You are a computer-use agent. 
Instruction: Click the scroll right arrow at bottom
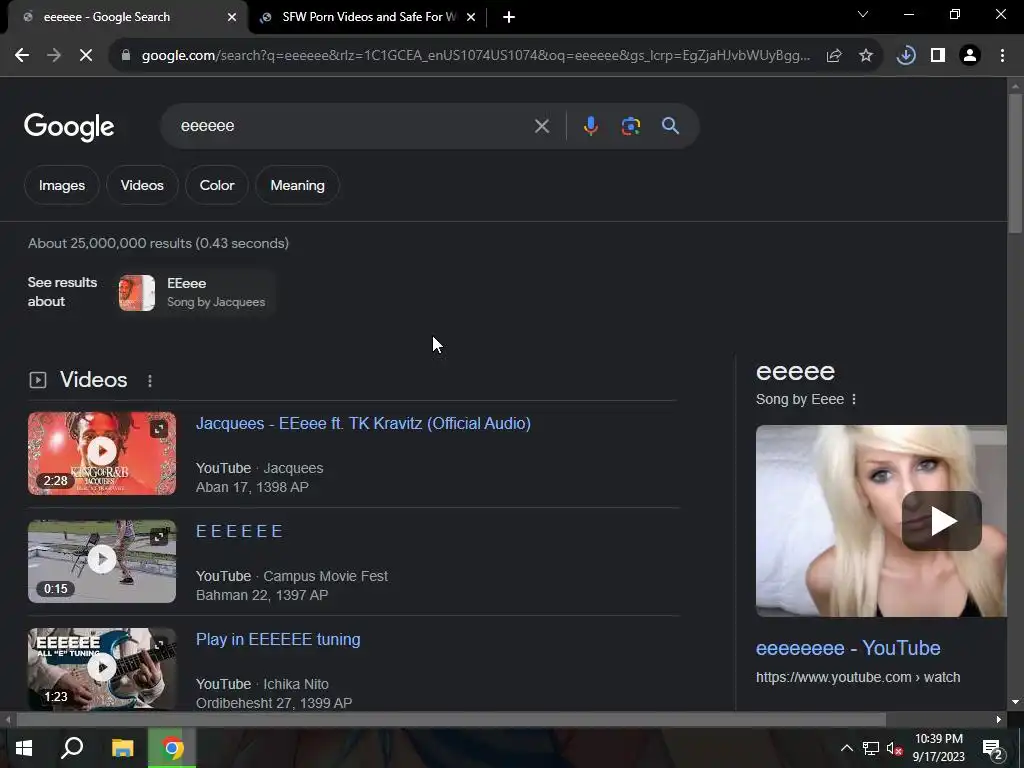[x=999, y=720]
